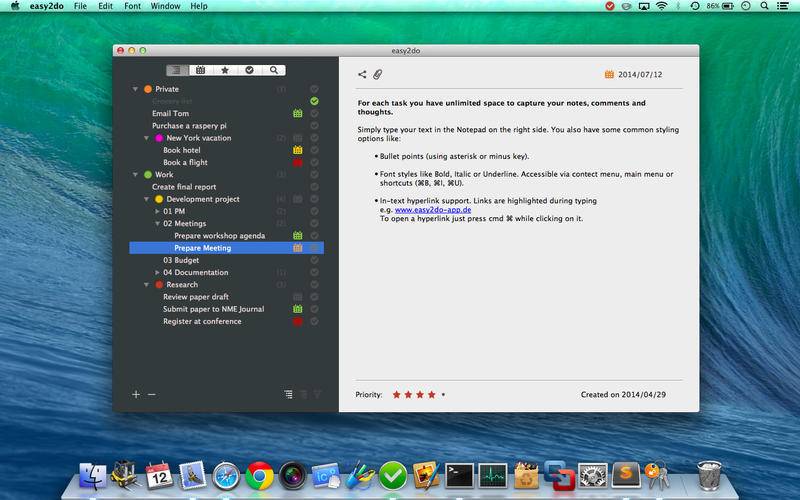The height and width of the screenshot is (500, 800).
Task: Open the easy2do application menu
Action: (x=46, y=6)
